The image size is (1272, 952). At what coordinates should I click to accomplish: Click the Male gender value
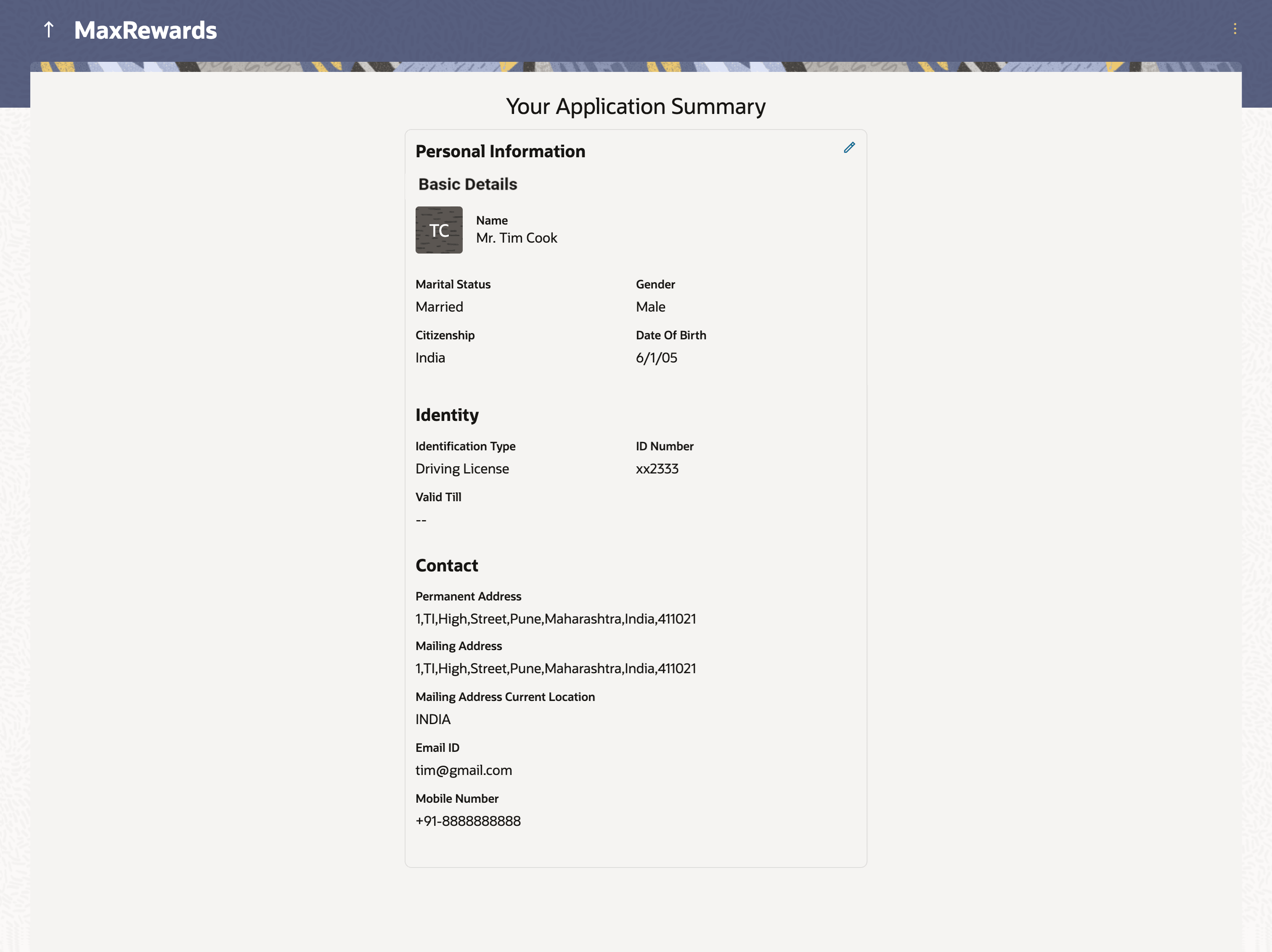click(650, 307)
